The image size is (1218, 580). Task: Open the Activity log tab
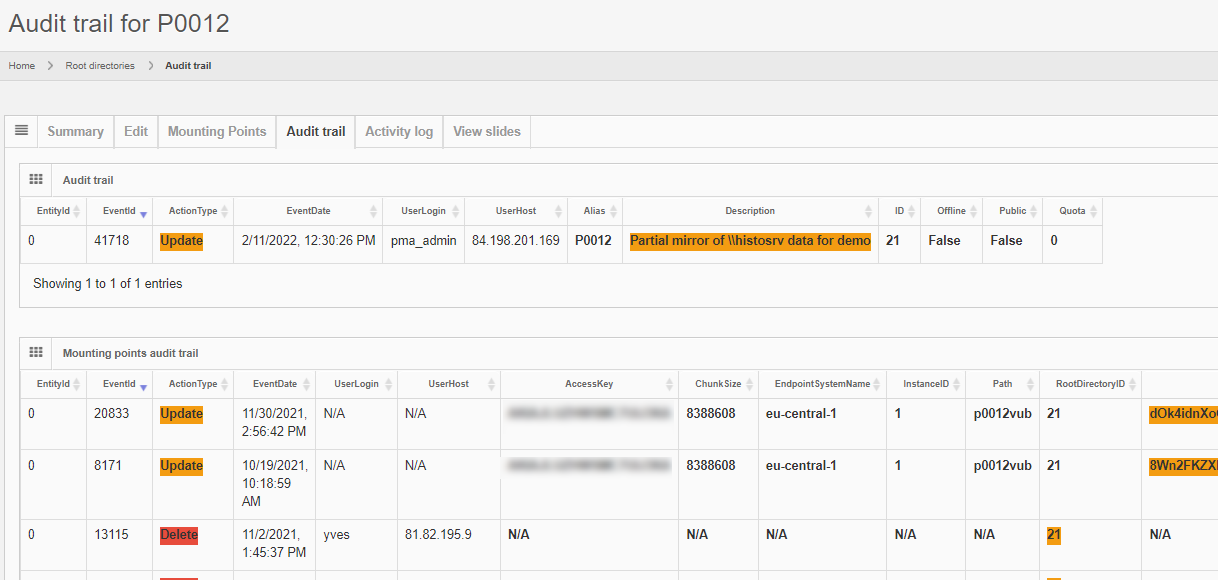(x=399, y=132)
